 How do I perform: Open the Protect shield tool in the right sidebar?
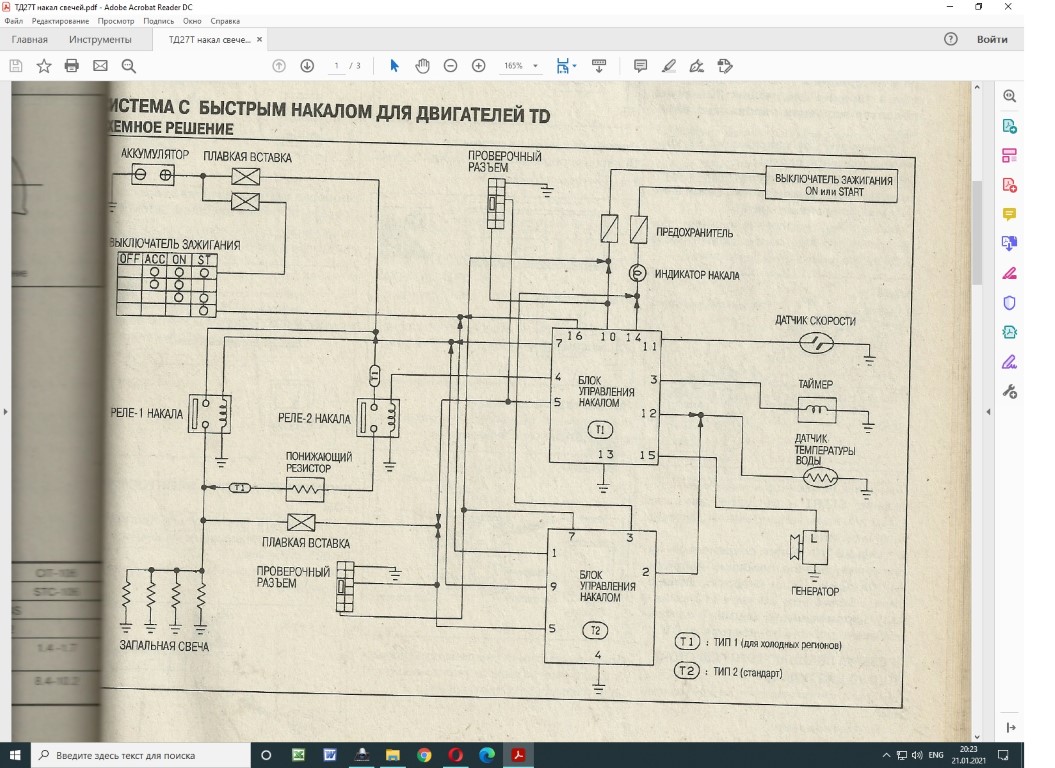click(x=1009, y=303)
